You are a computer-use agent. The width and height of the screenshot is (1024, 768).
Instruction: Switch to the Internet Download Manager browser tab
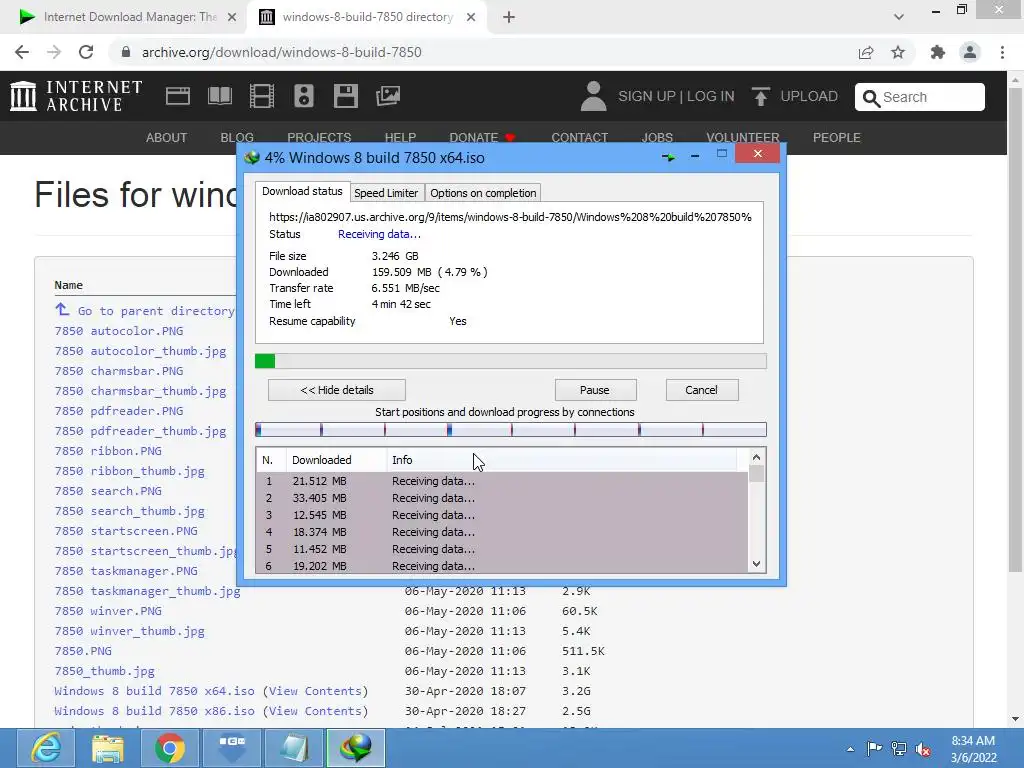tap(127, 17)
